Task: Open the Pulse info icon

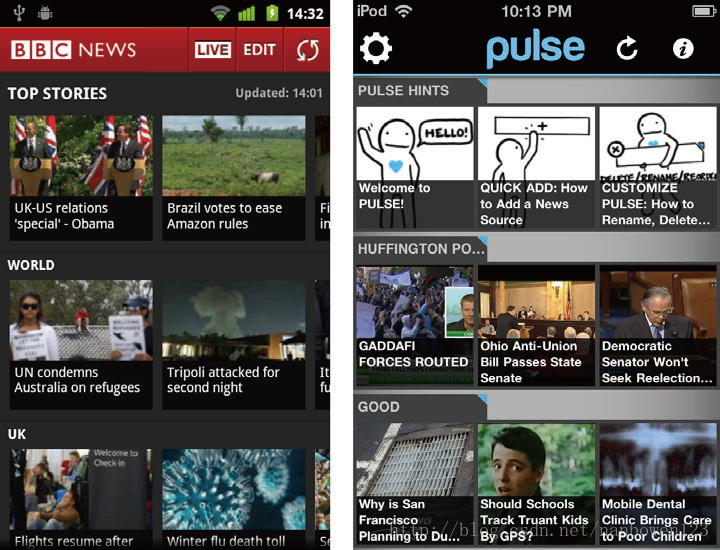Action: (x=683, y=48)
